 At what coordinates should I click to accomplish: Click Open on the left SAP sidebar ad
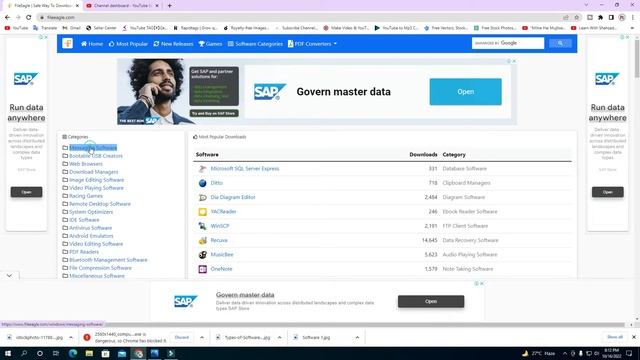pyautogui.click(x=27, y=192)
